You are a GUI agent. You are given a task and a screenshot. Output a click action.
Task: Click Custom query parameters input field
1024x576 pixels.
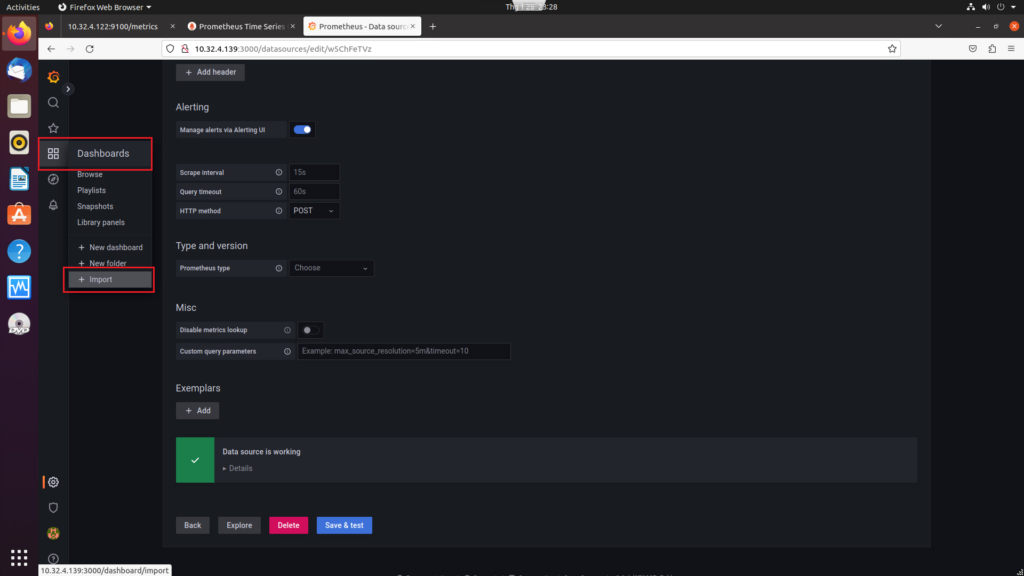(x=404, y=351)
